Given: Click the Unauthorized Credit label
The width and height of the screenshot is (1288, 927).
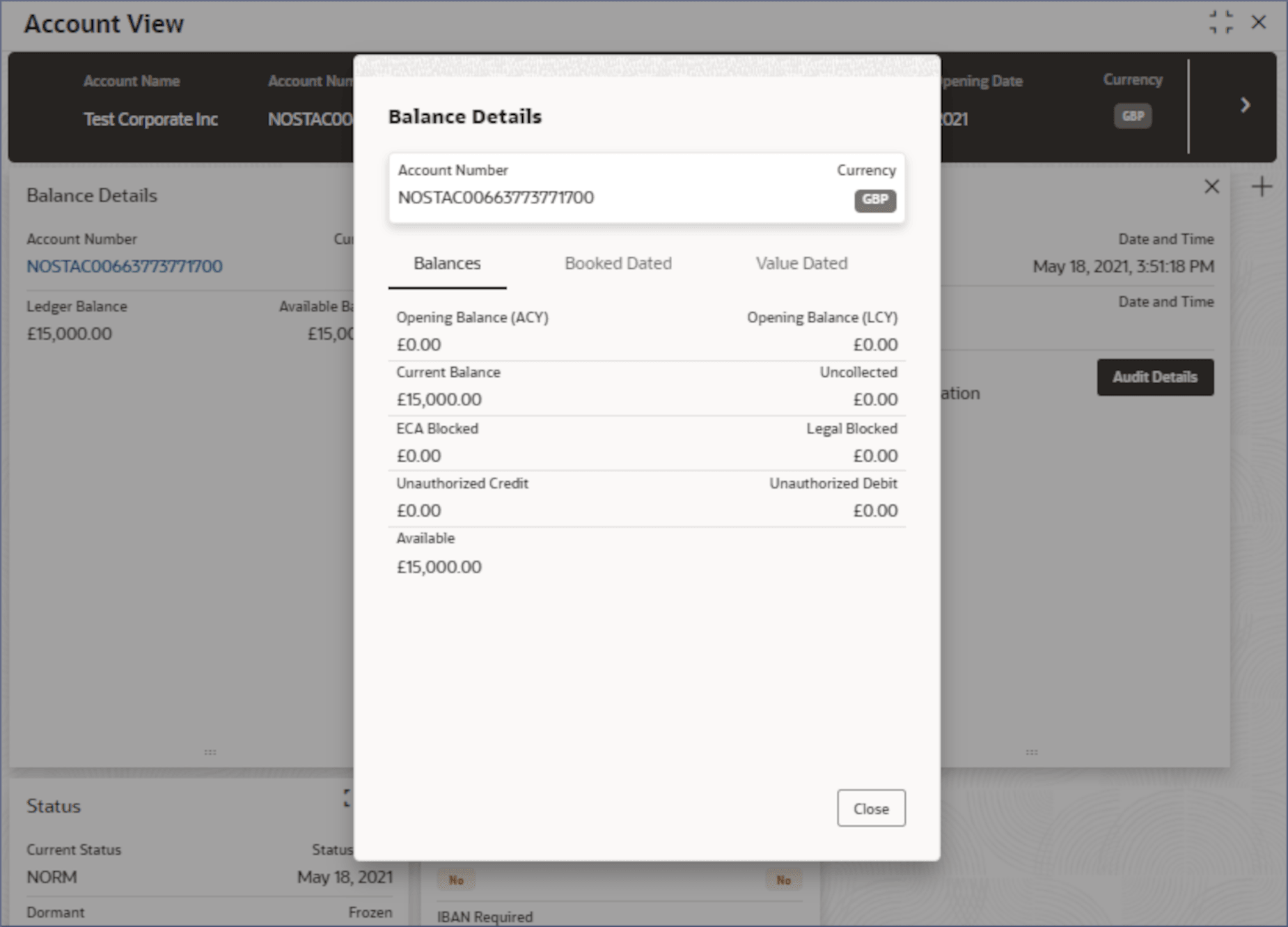Looking at the screenshot, I should [462, 483].
